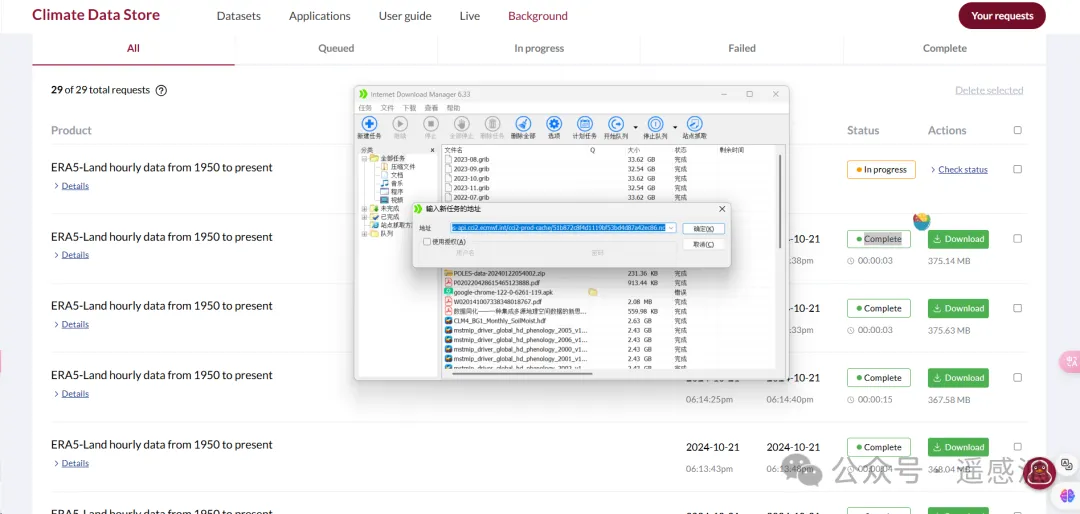Click Download for the 375.63 MB request
The width and height of the screenshot is (1080, 514).
(958, 308)
